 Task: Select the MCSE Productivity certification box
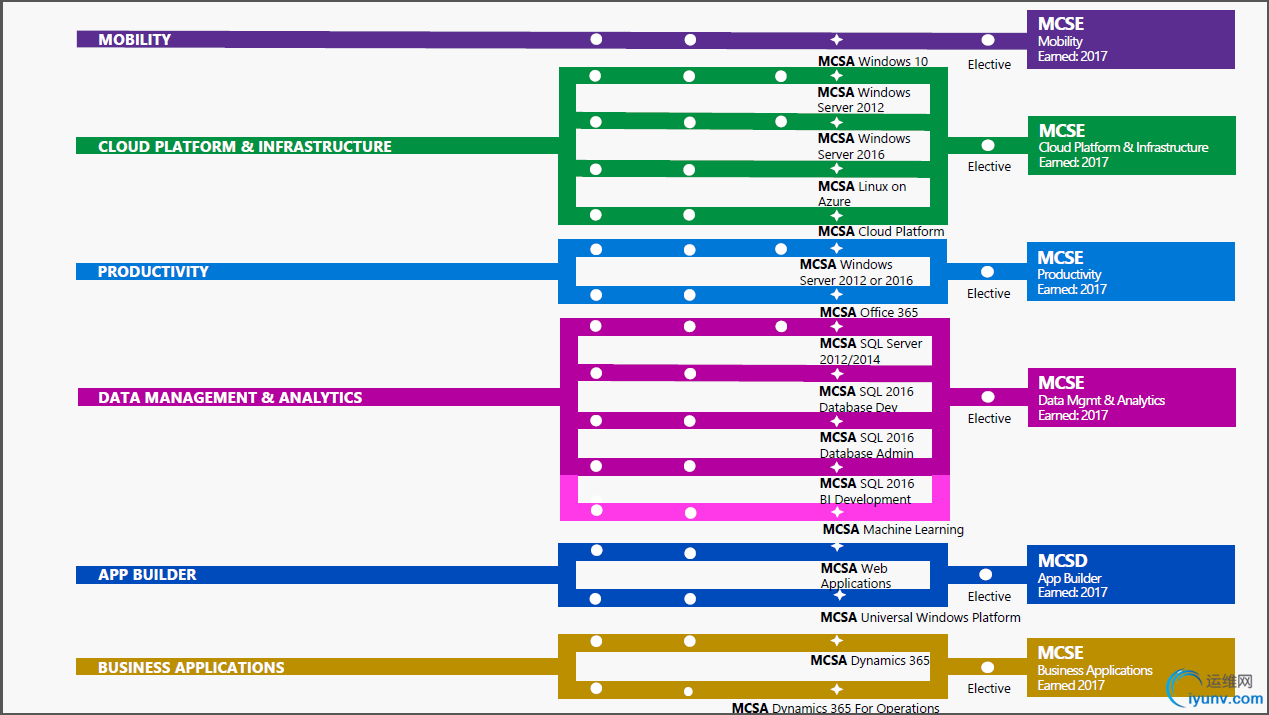pyautogui.click(x=1131, y=272)
